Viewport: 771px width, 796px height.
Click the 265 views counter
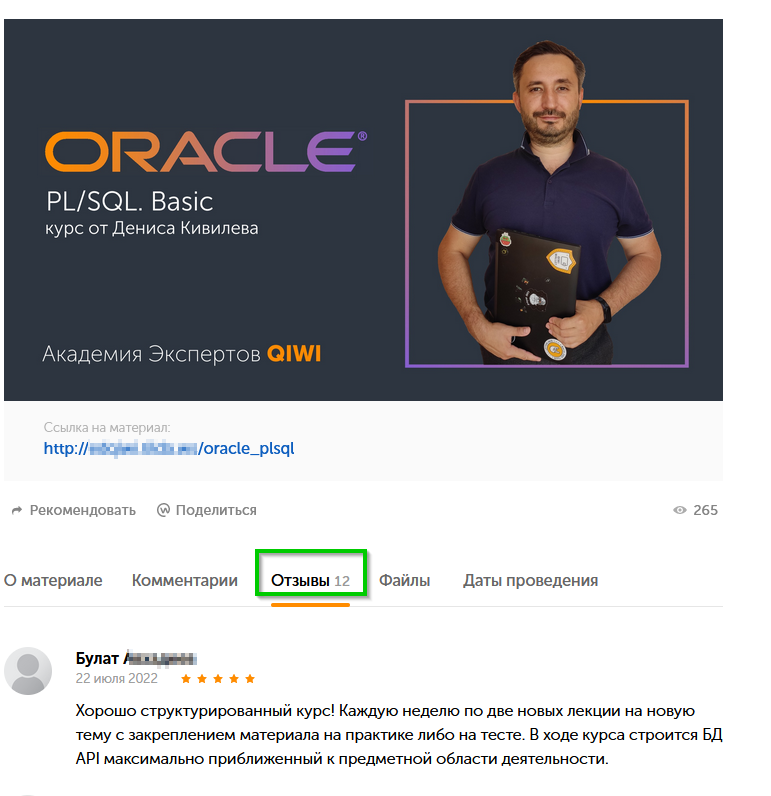click(x=706, y=510)
